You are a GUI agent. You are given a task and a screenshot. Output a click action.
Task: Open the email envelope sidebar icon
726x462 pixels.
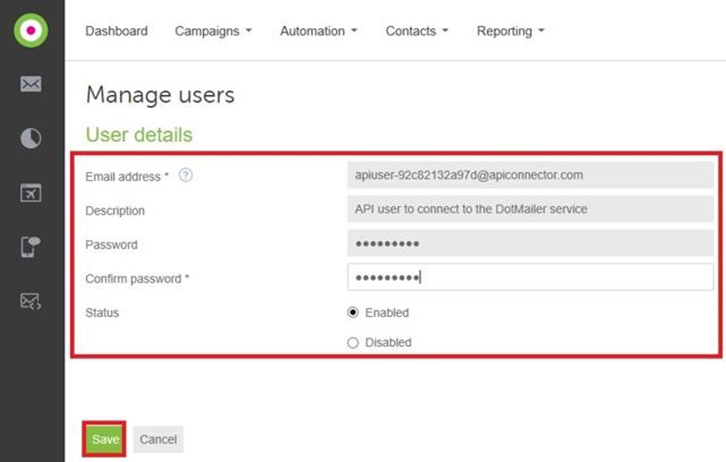[31, 85]
